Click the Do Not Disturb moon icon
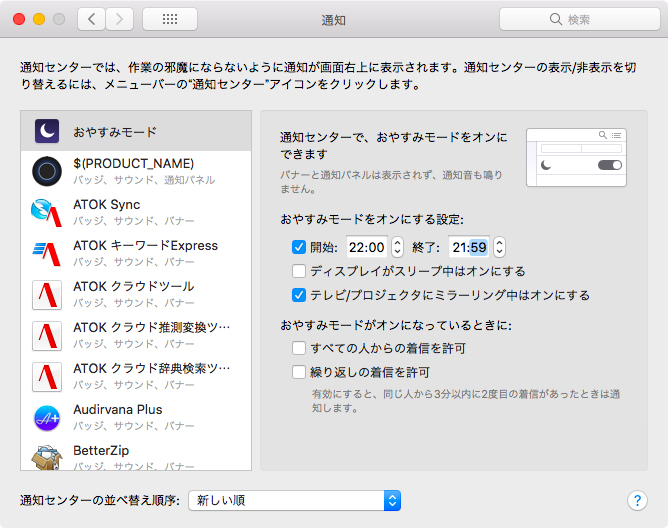668x528 pixels. point(47,131)
